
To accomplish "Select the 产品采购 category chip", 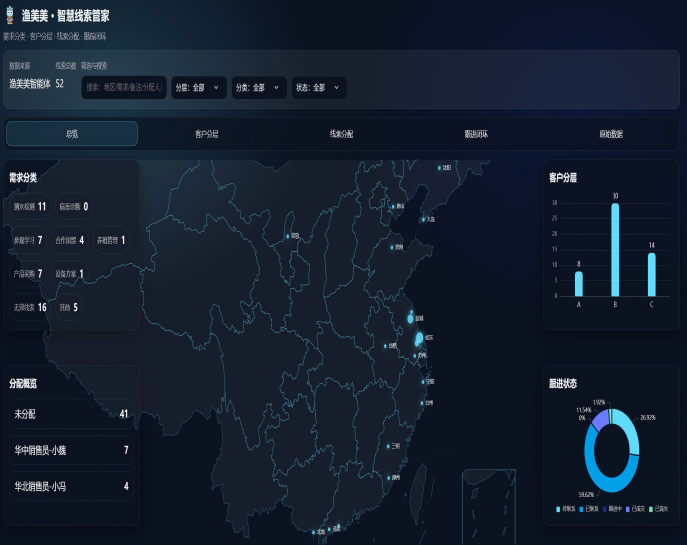I will tap(28, 273).
